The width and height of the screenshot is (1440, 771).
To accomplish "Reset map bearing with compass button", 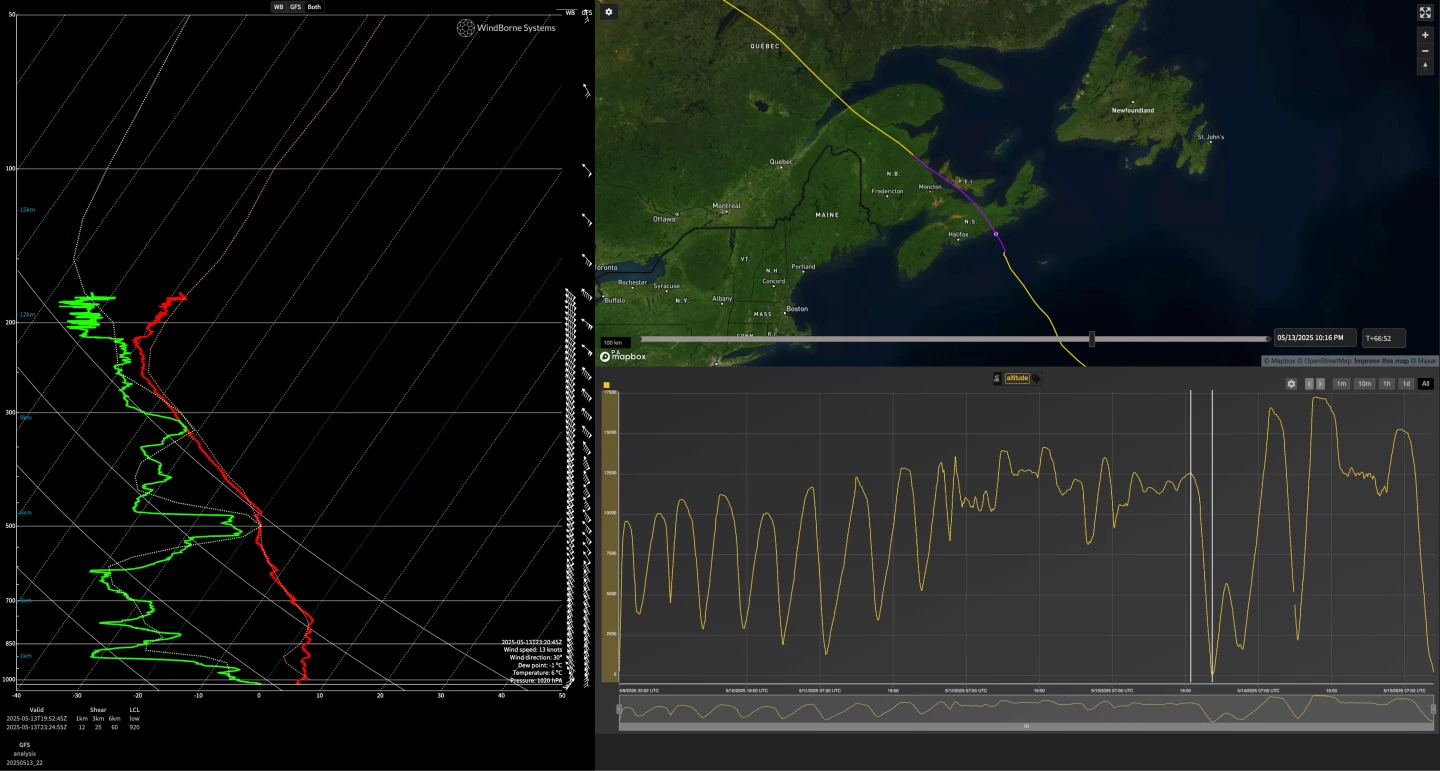I will pos(1425,66).
